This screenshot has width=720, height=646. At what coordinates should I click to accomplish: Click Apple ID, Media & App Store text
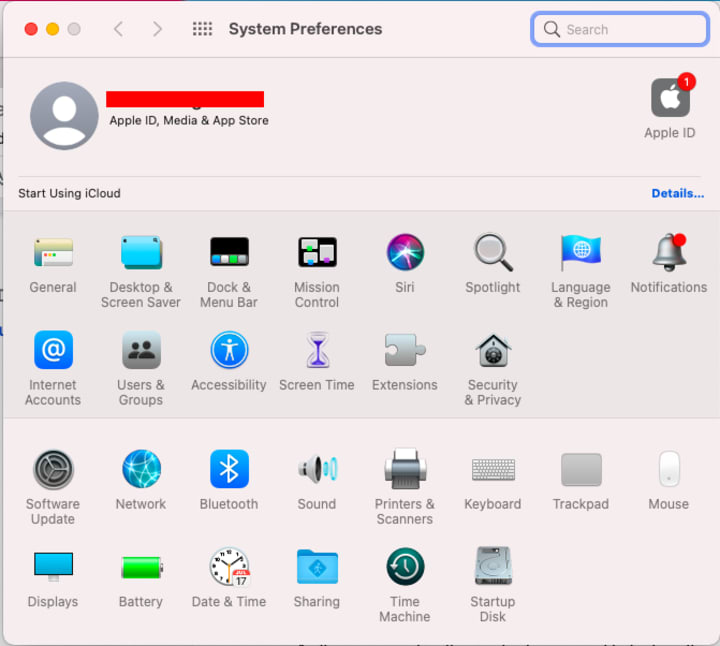click(189, 120)
